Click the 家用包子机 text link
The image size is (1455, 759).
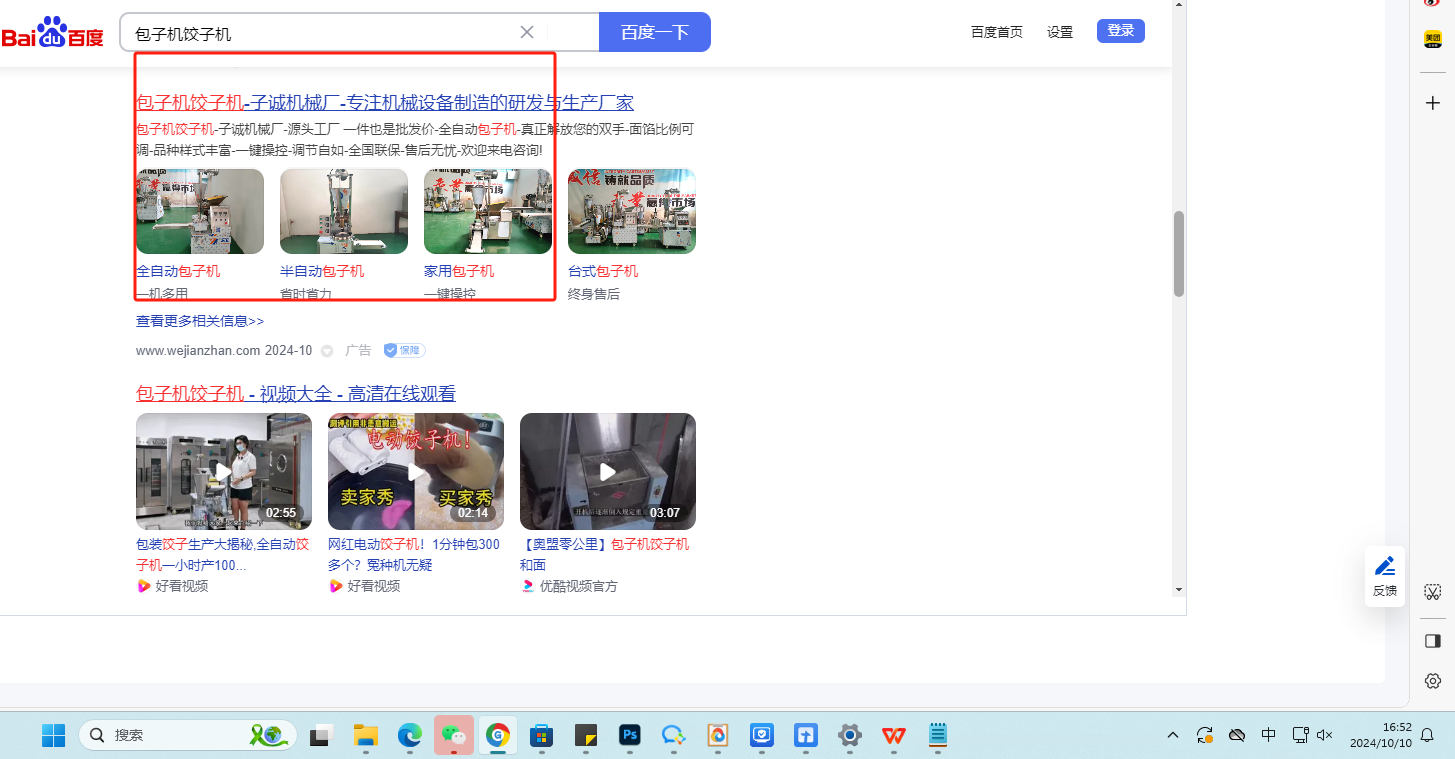point(459,271)
